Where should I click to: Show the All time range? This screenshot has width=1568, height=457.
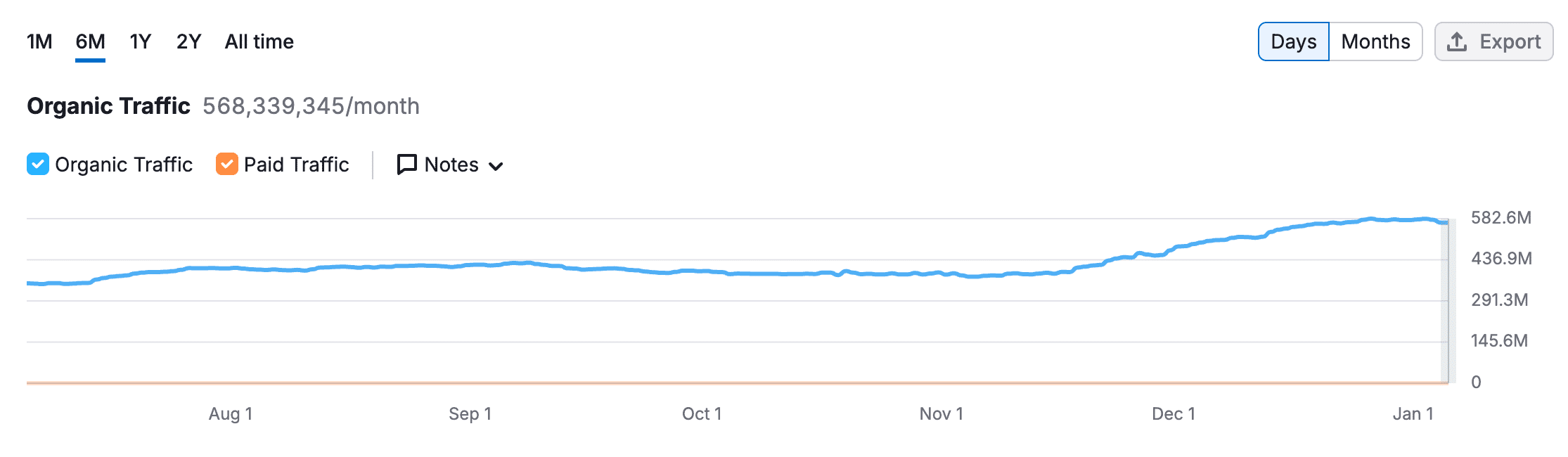[x=259, y=41]
